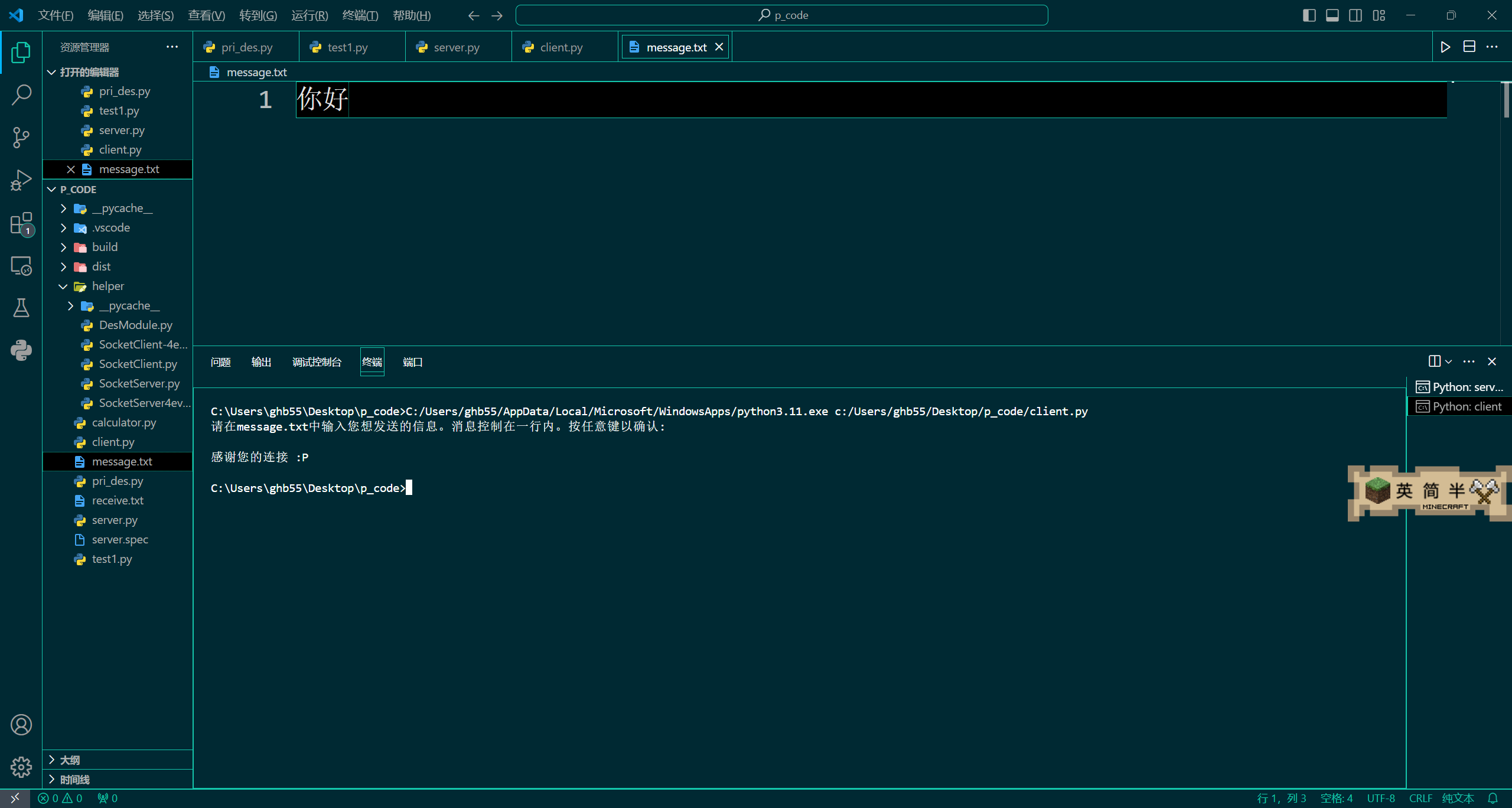Viewport: 1512px width, 808px height.
Task: Open the Source Control panel icon
Action: [x=21, y=137]
